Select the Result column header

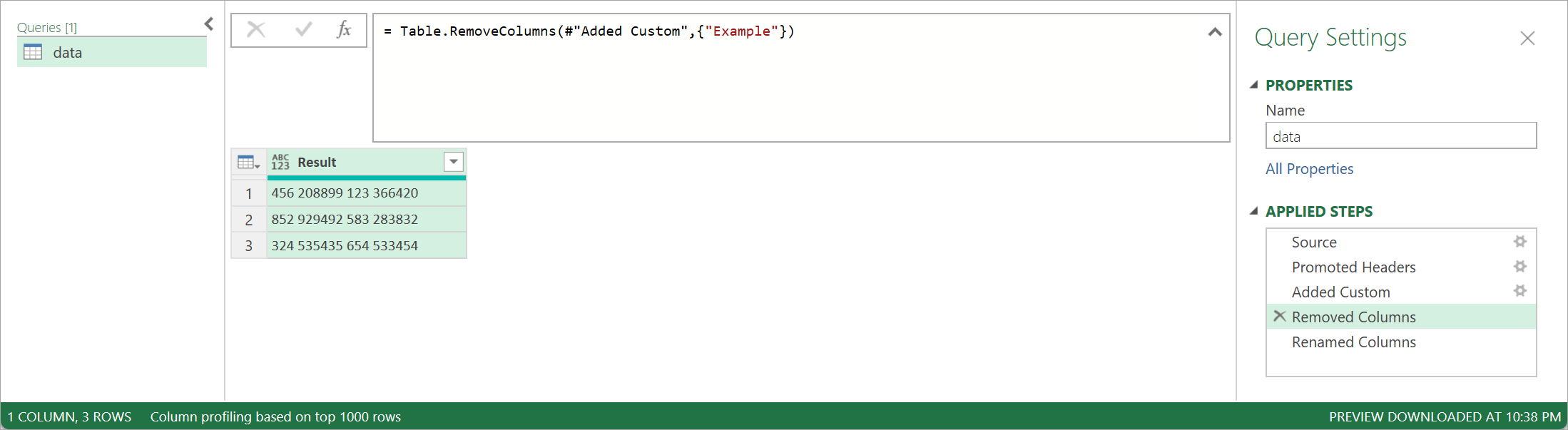[367, 162]
